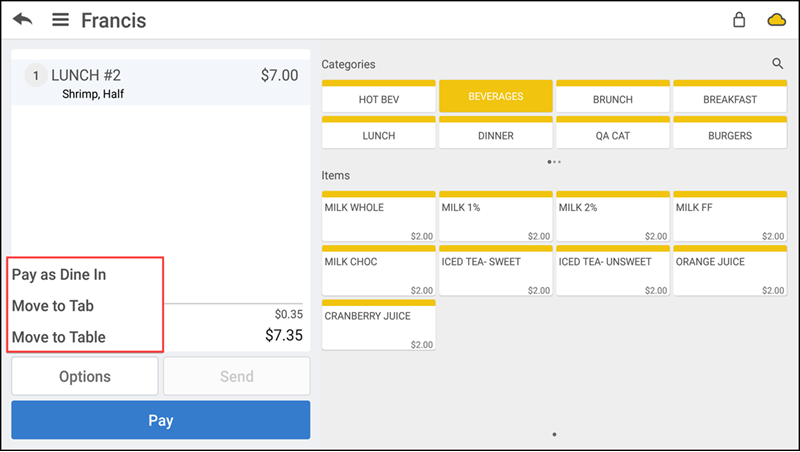Switch to the LUNCH category
The width and height of the screenshot is (800, 452).
pyautogui.click(x=379, y=132)
